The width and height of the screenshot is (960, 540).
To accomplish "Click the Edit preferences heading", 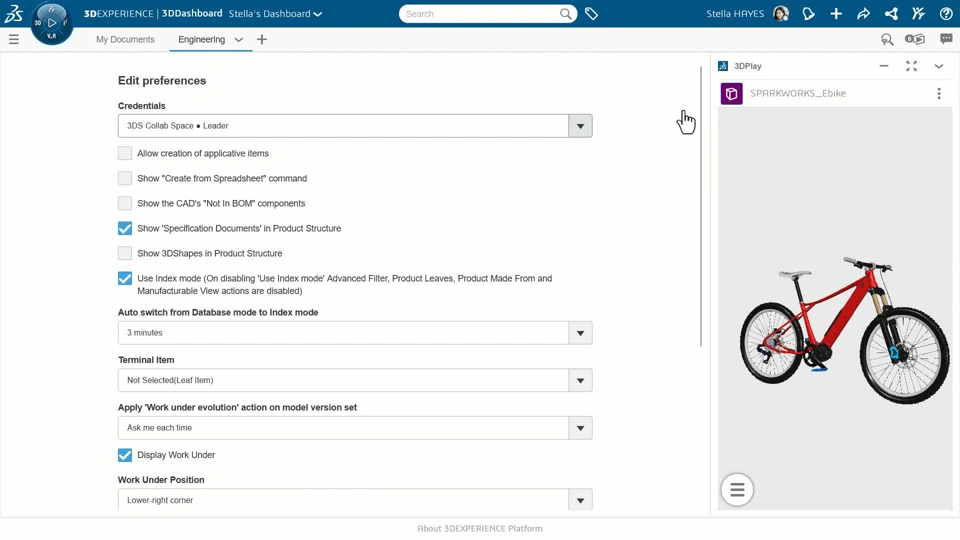I will coord(162,81).
